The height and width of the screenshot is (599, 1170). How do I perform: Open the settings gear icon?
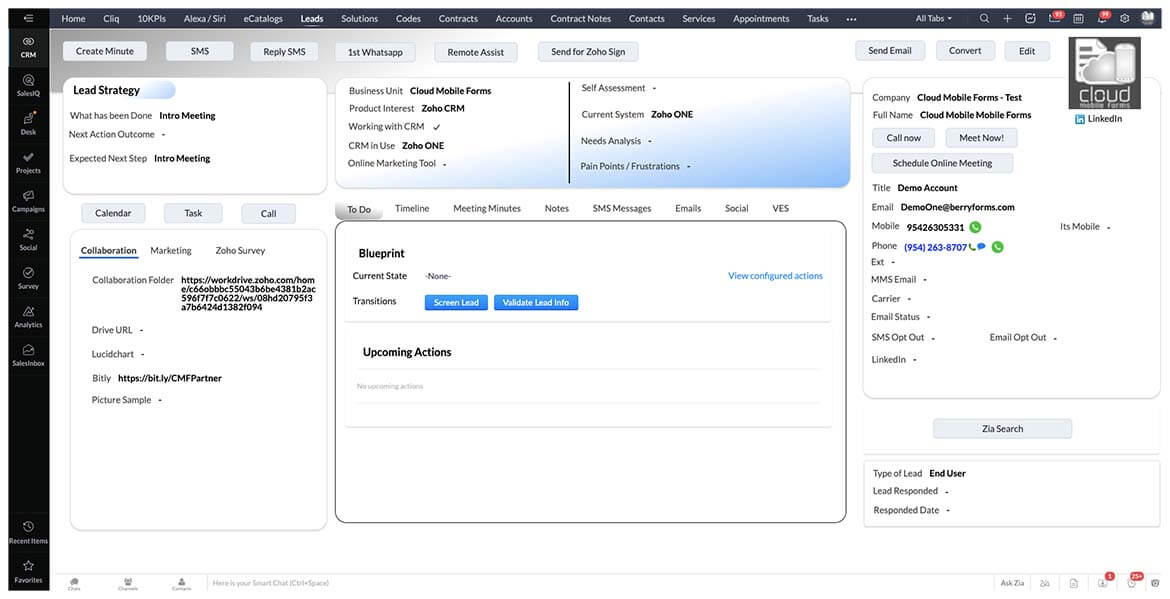pyautogui.click(x=1125, y=18)
